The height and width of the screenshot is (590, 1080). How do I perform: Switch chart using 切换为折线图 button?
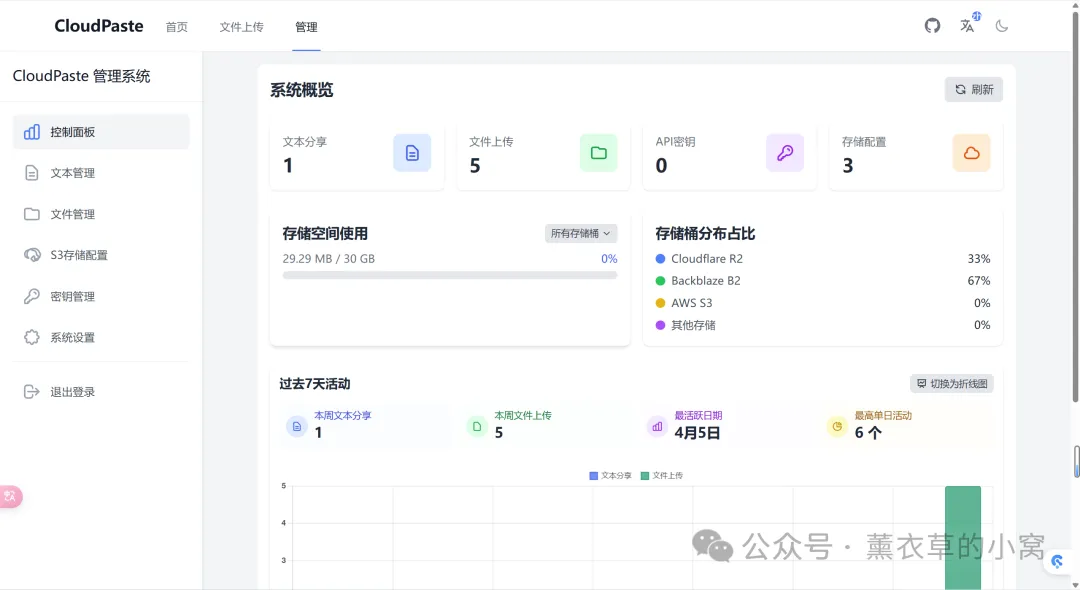pyautogui.click(x=951, y=384)
